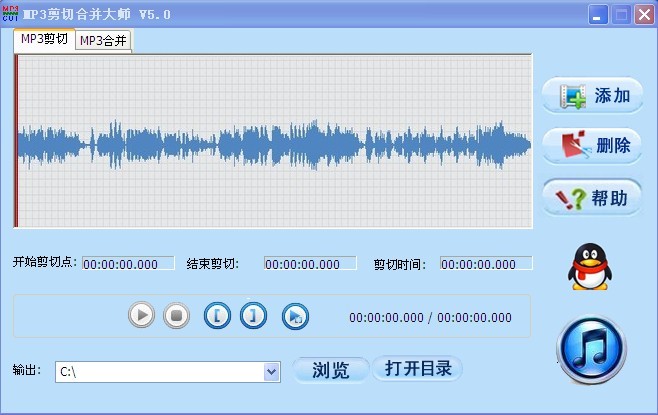Viewport: 658px width, 415px height.
Task: Click the red playhead marker on waveform
Action: pyautogui.click(x=16, y=141)
